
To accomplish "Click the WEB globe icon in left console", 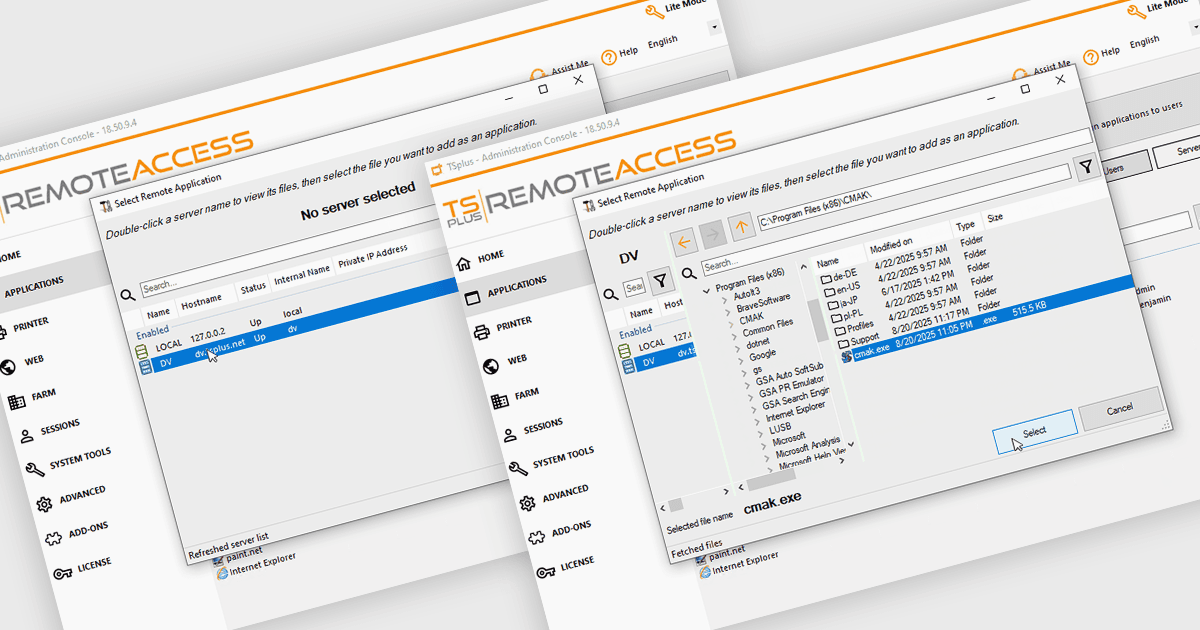I will pyautogui.click(x=7, y=366).
